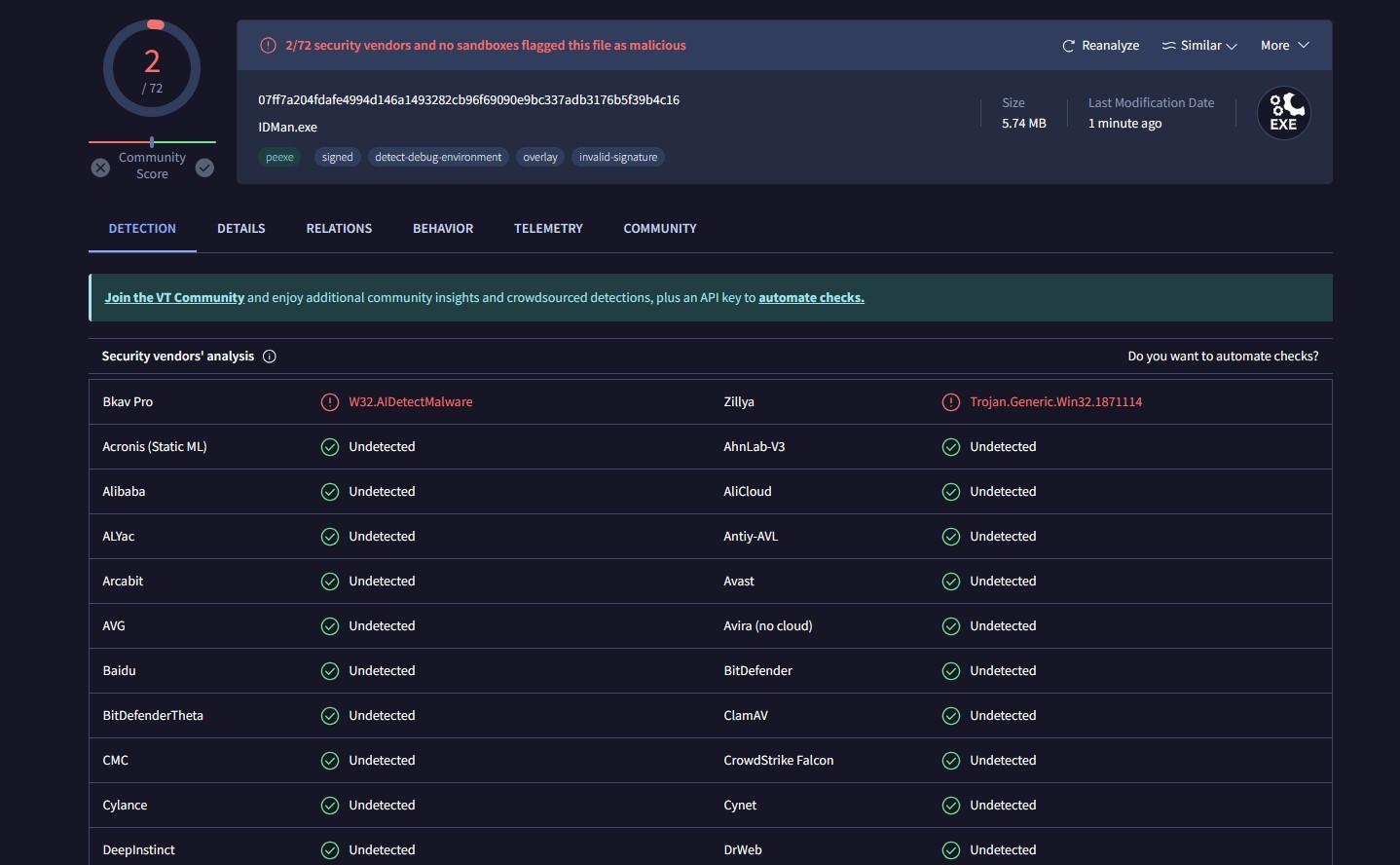The height and width of the screenshot is (865, 1400).
Task: Click the undetected check icon in the Avira (no cloud) row
Action: coord(951,626)
